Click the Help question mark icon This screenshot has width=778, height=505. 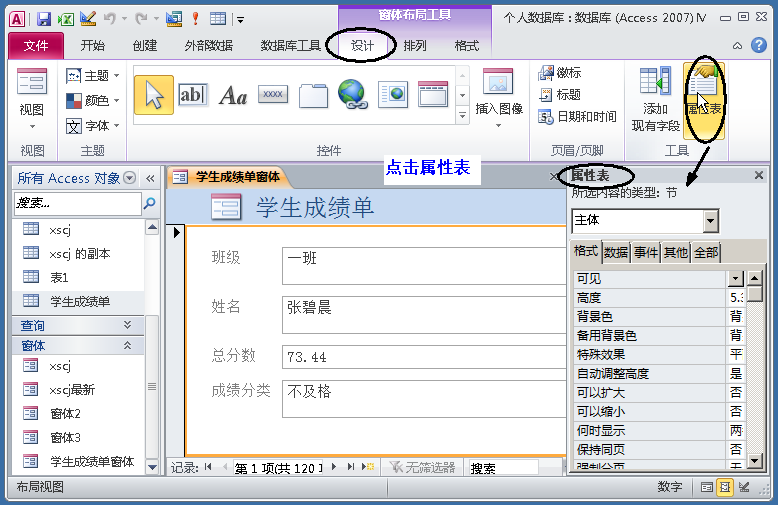[759, 45]
